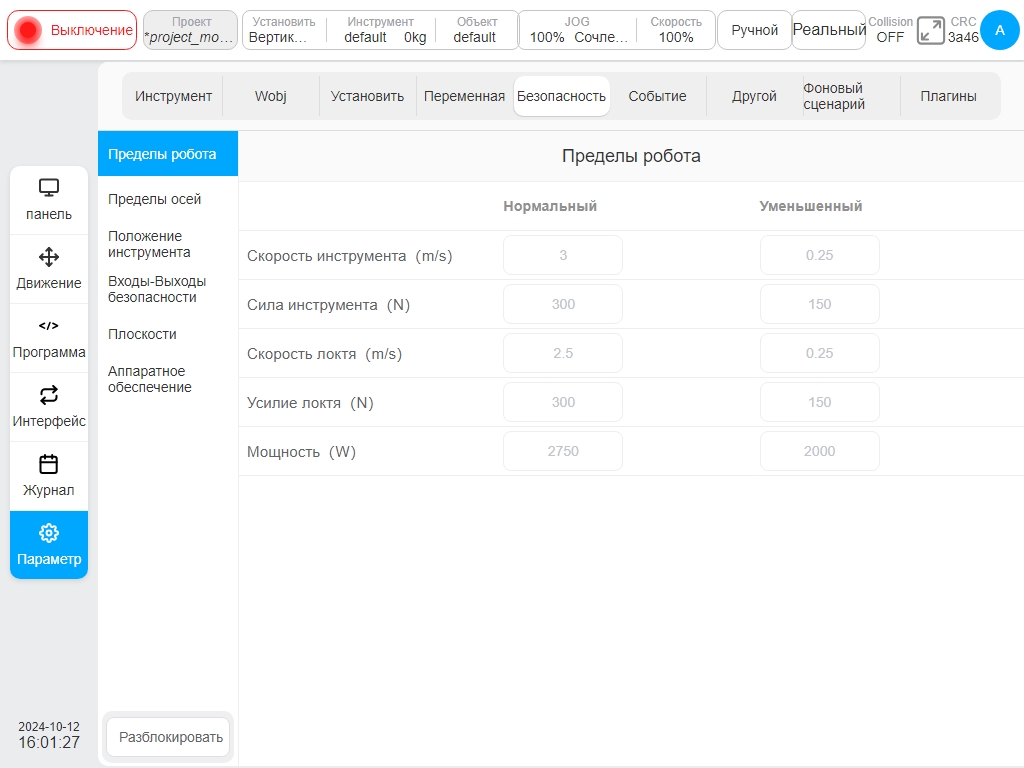Select Пределы робота in side menu
This screenshot has height=768, width=1024.
(x=168, y=154)
